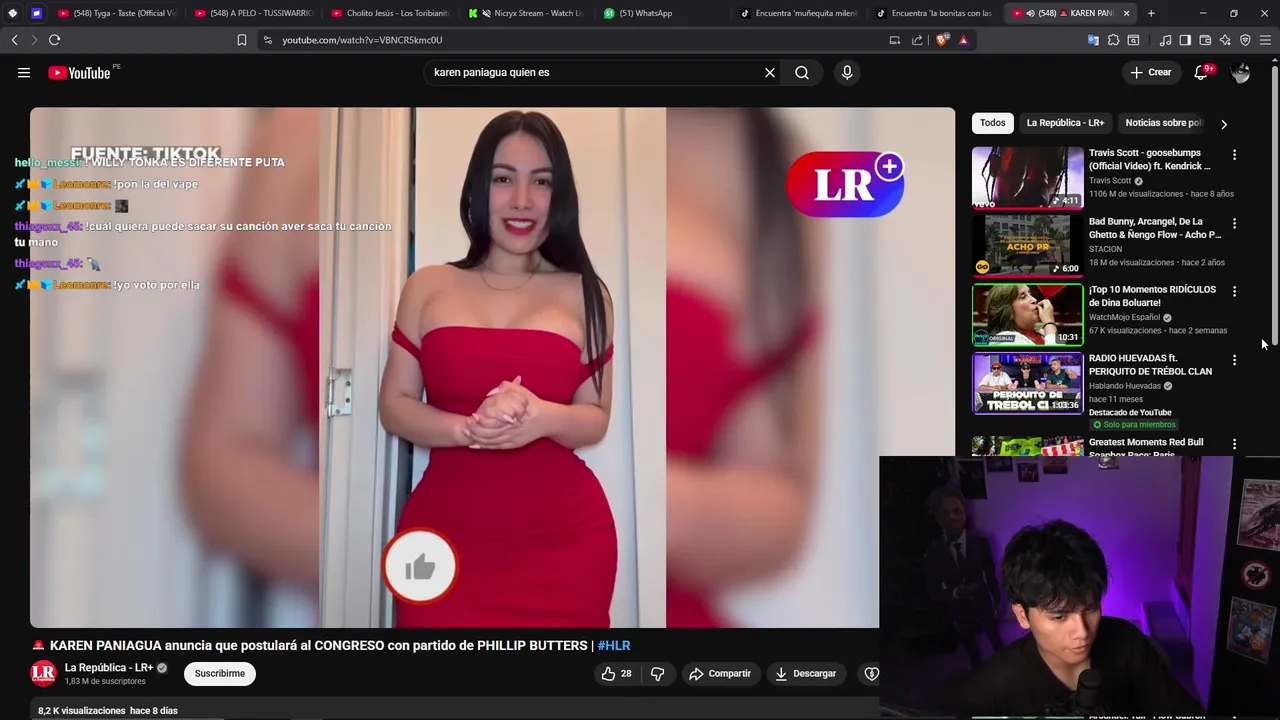Open the WatchMojo Español channel link
Viewport: 1280px width, 720px height.
(x=1124, y=317)
